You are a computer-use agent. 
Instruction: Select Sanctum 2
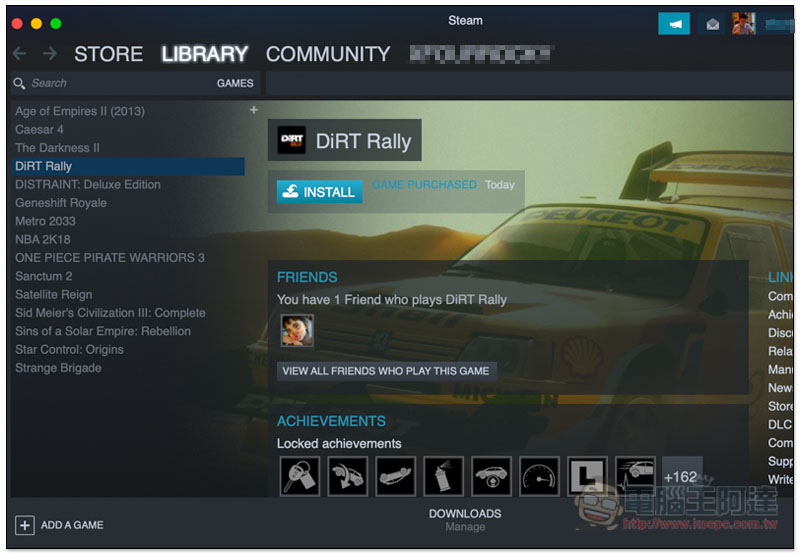43,276
